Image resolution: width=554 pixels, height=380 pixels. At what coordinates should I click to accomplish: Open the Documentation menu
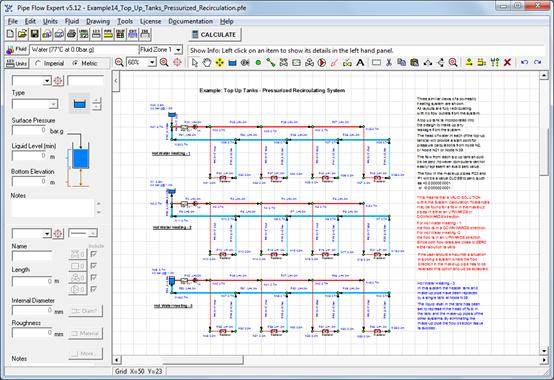pyautogui.click(x=190, y=21)
